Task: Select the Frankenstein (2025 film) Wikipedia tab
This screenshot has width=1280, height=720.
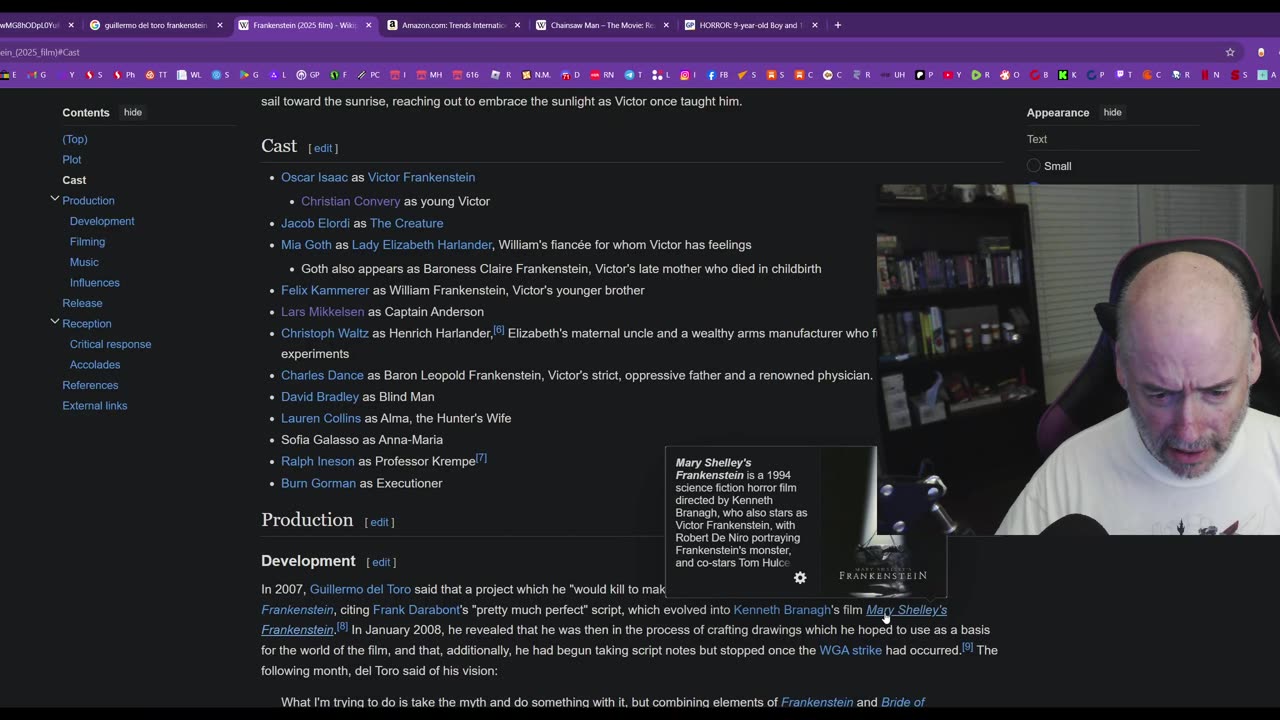Action: 304,25
